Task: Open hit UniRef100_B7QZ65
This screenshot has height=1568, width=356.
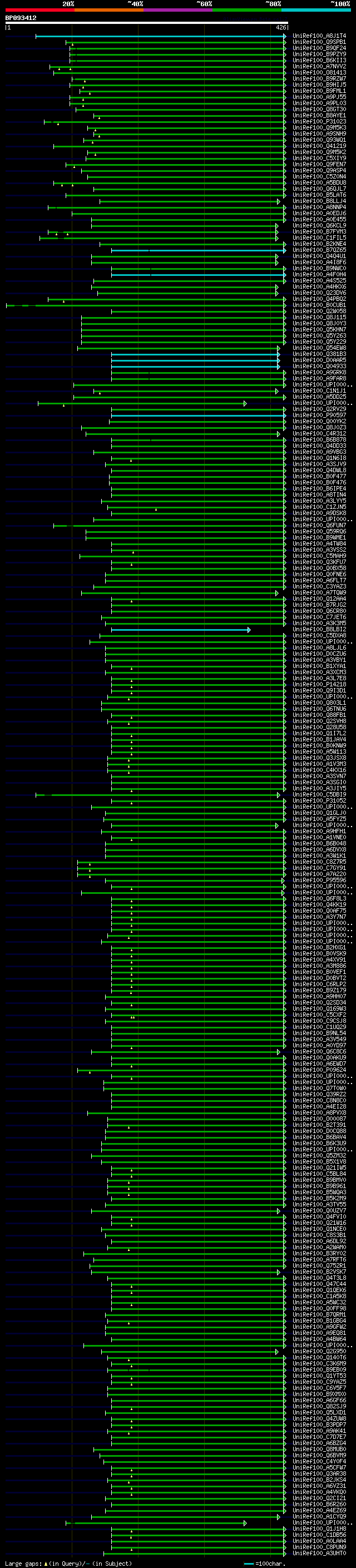Action: click(319, 250)
